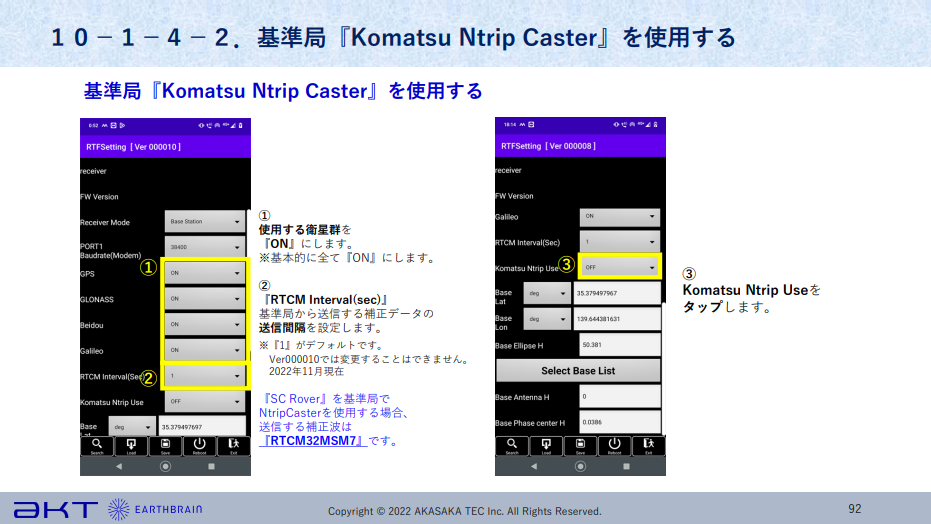
Task: Open GLONASS ON dropdown
Action: pyautogui.click(x=205, y=298)
